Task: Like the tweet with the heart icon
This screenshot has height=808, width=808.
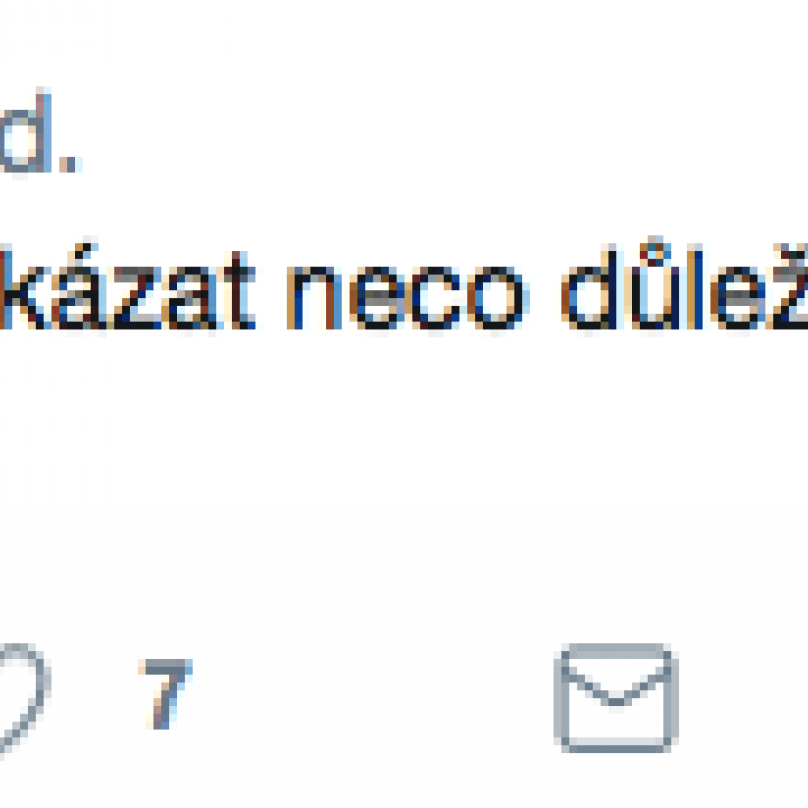Action: coord(23,698)
